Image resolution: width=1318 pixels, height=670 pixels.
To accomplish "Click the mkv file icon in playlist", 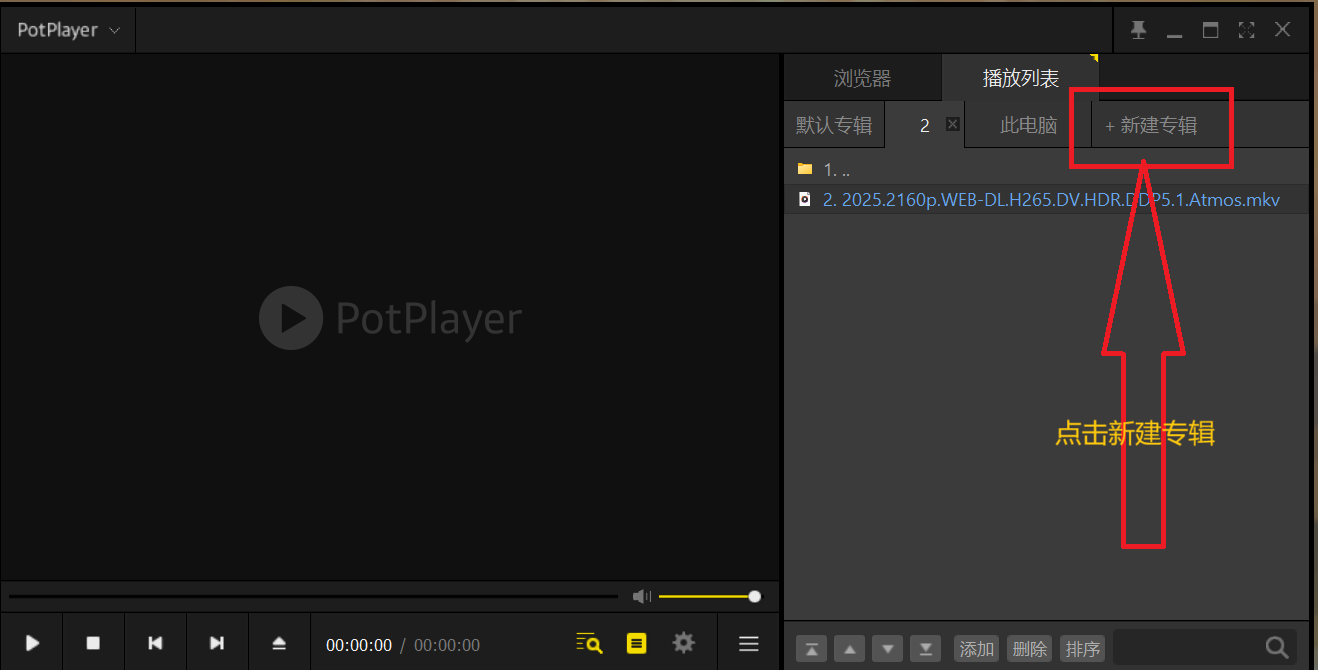I will point(805,199).
